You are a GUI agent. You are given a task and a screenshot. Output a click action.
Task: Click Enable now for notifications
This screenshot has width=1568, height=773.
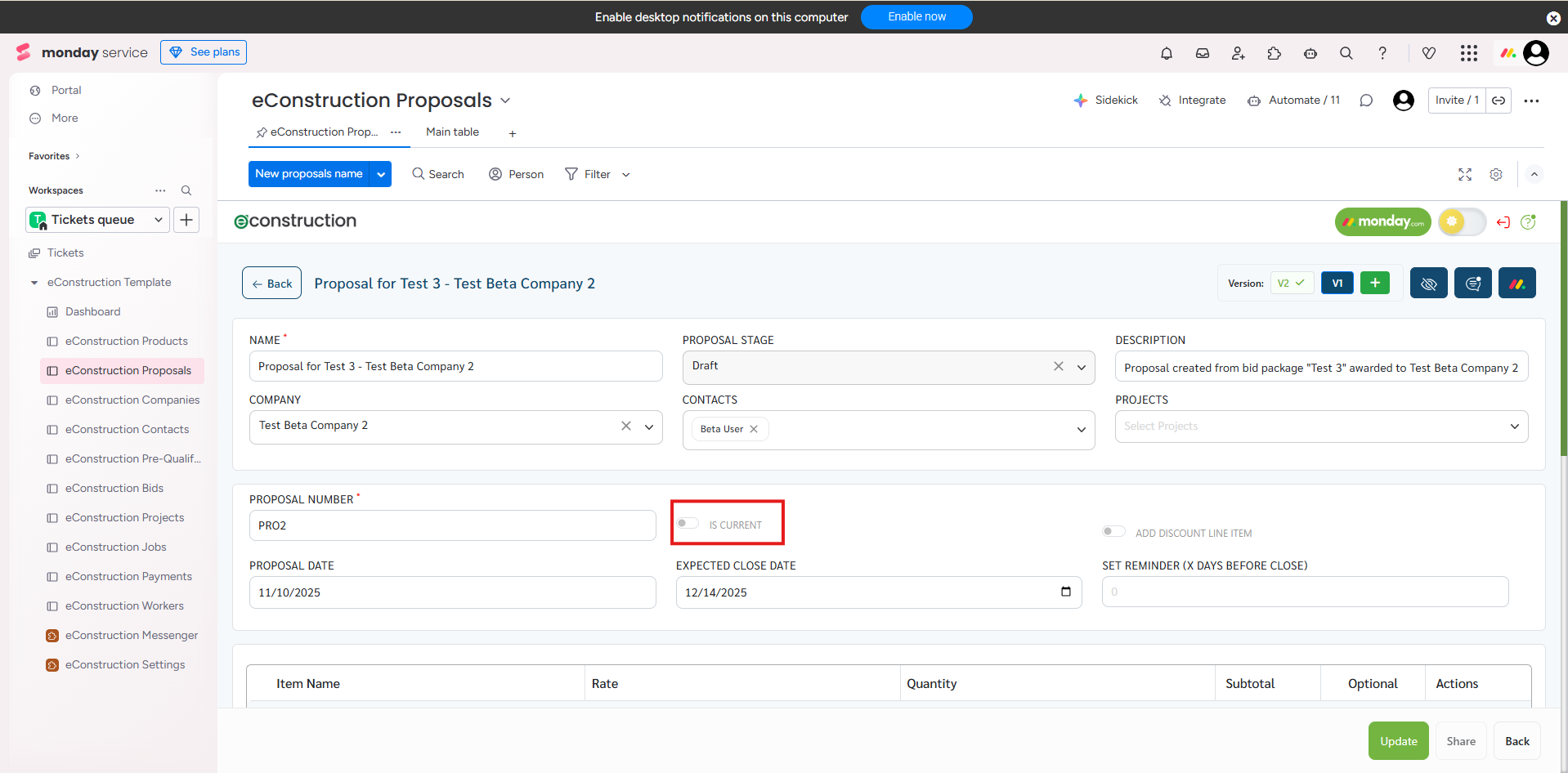(916, 17)
